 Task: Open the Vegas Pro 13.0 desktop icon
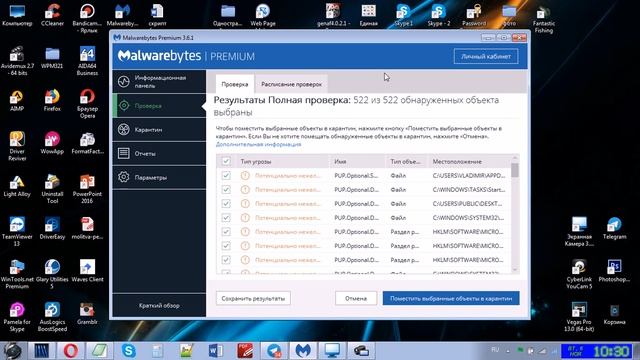(x=579, y=317)
